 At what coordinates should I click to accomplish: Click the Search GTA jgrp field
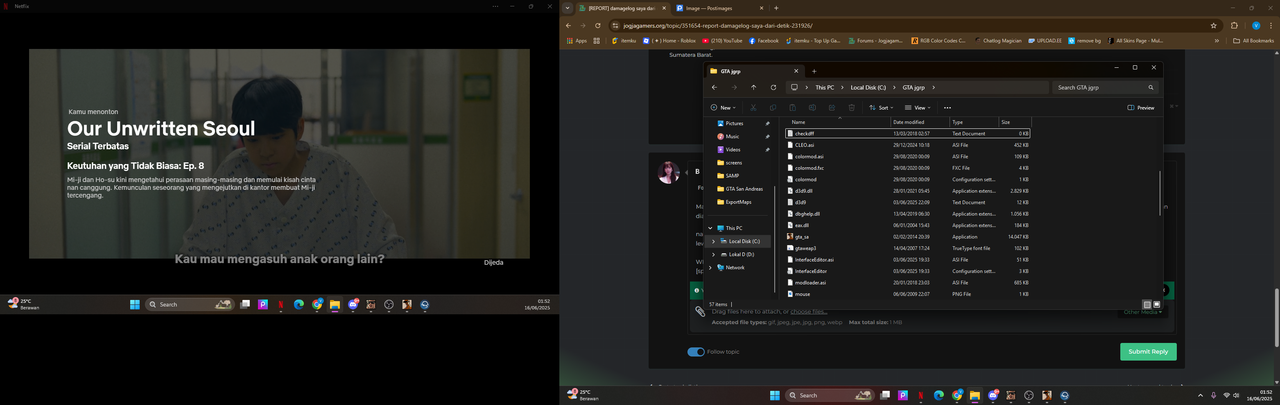pos(1107,87)
